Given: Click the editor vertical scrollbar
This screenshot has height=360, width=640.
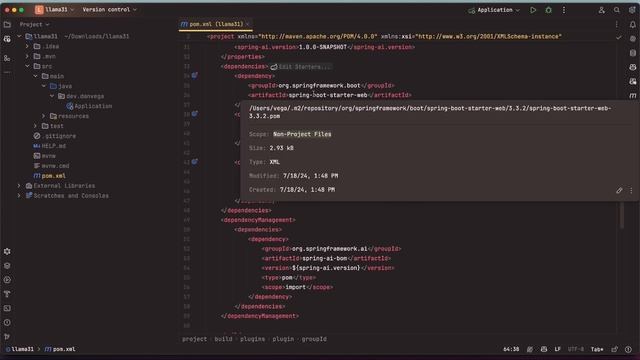Looking at the screenshot, I should [622, 216].
